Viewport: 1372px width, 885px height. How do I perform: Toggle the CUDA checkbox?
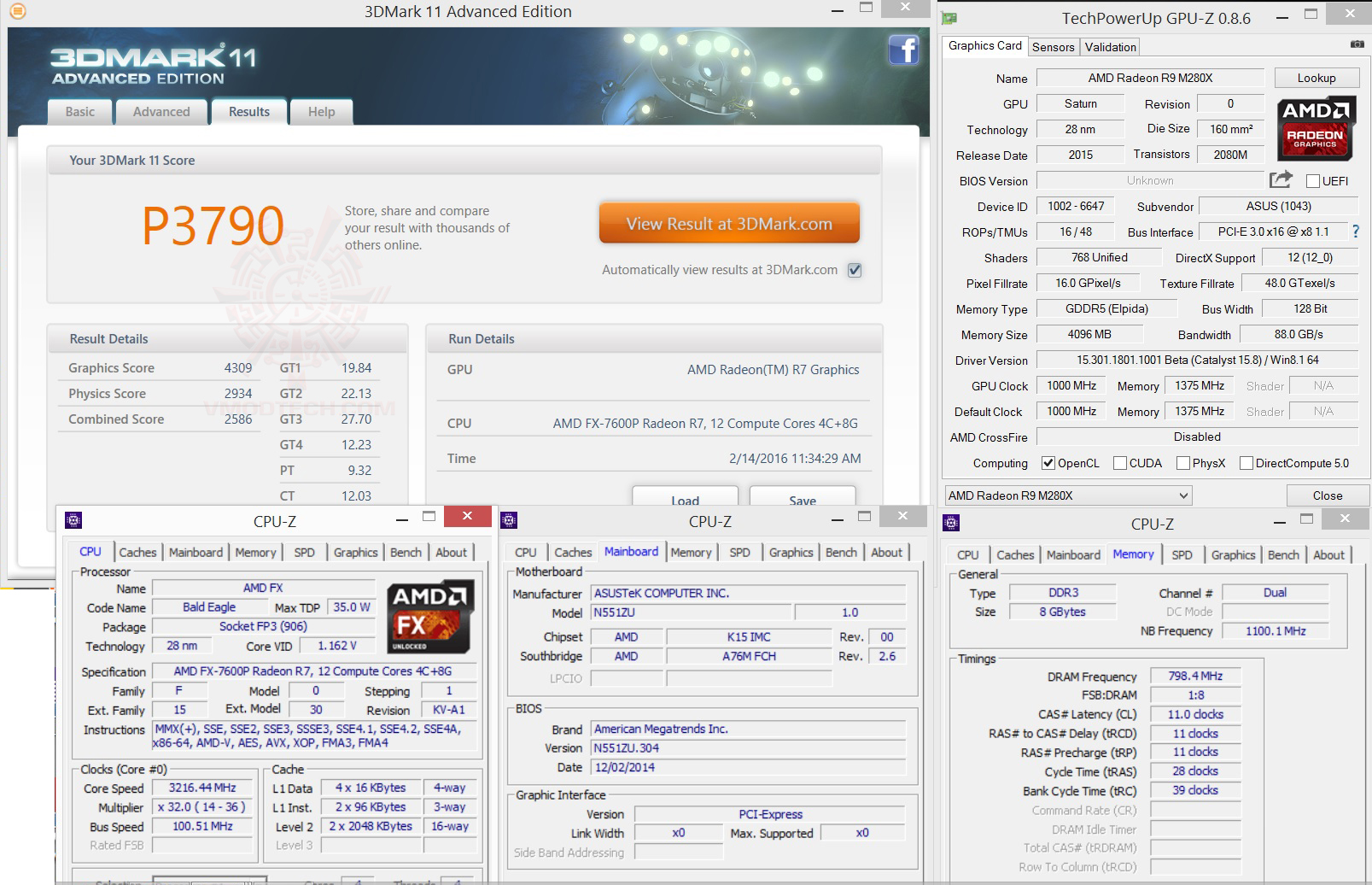tap(1120, 463)
